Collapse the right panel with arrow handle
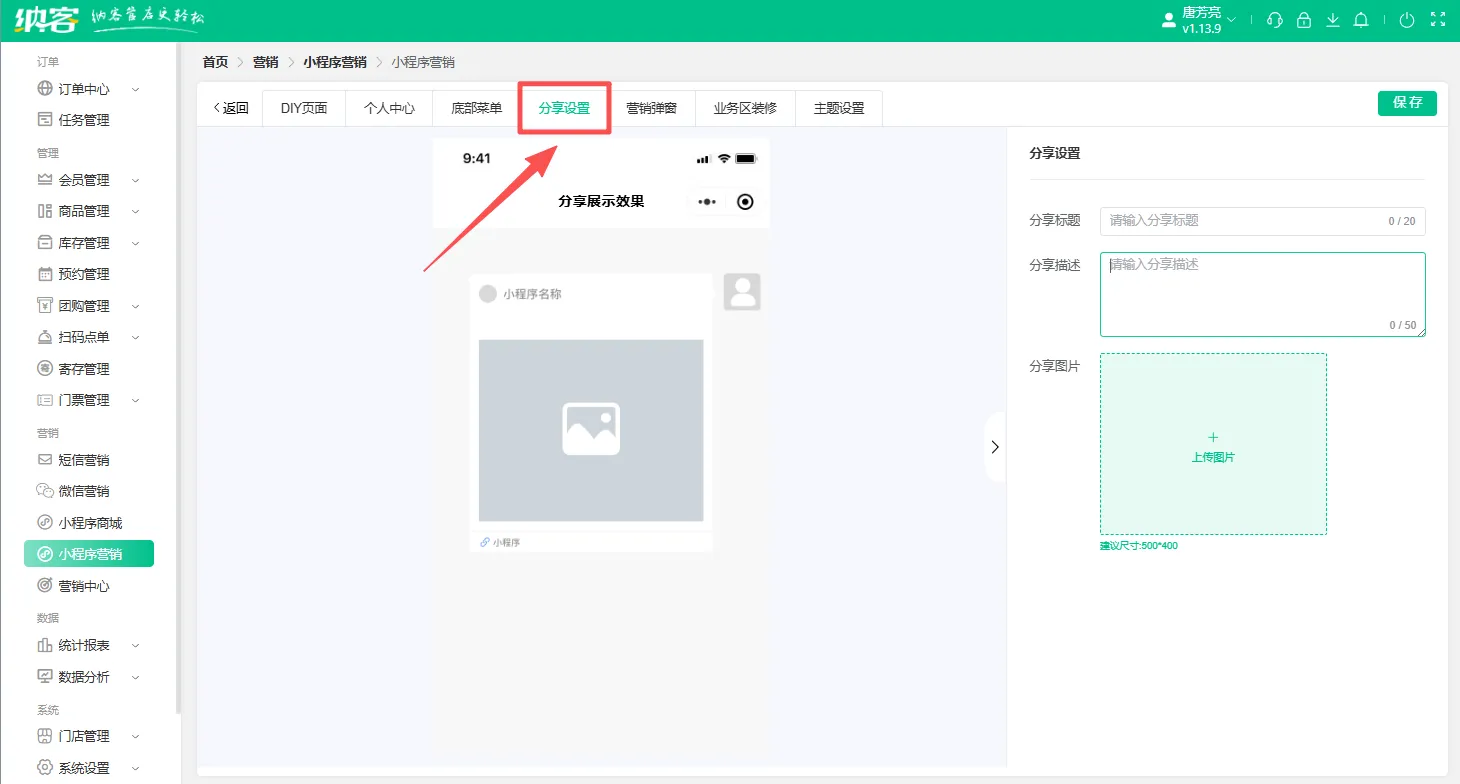This screenshot has width=1460, height=784. pyautogui.click(x=994, y=447)
